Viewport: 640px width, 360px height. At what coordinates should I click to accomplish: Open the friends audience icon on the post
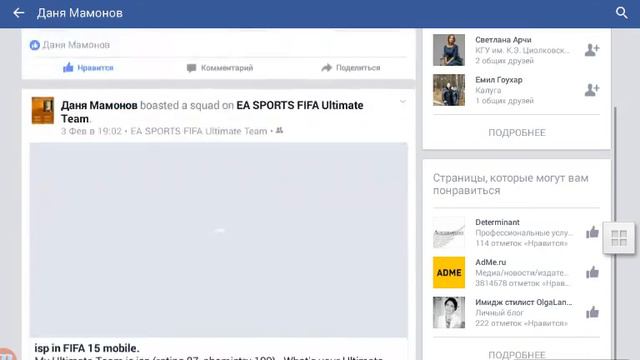(279, 131)
